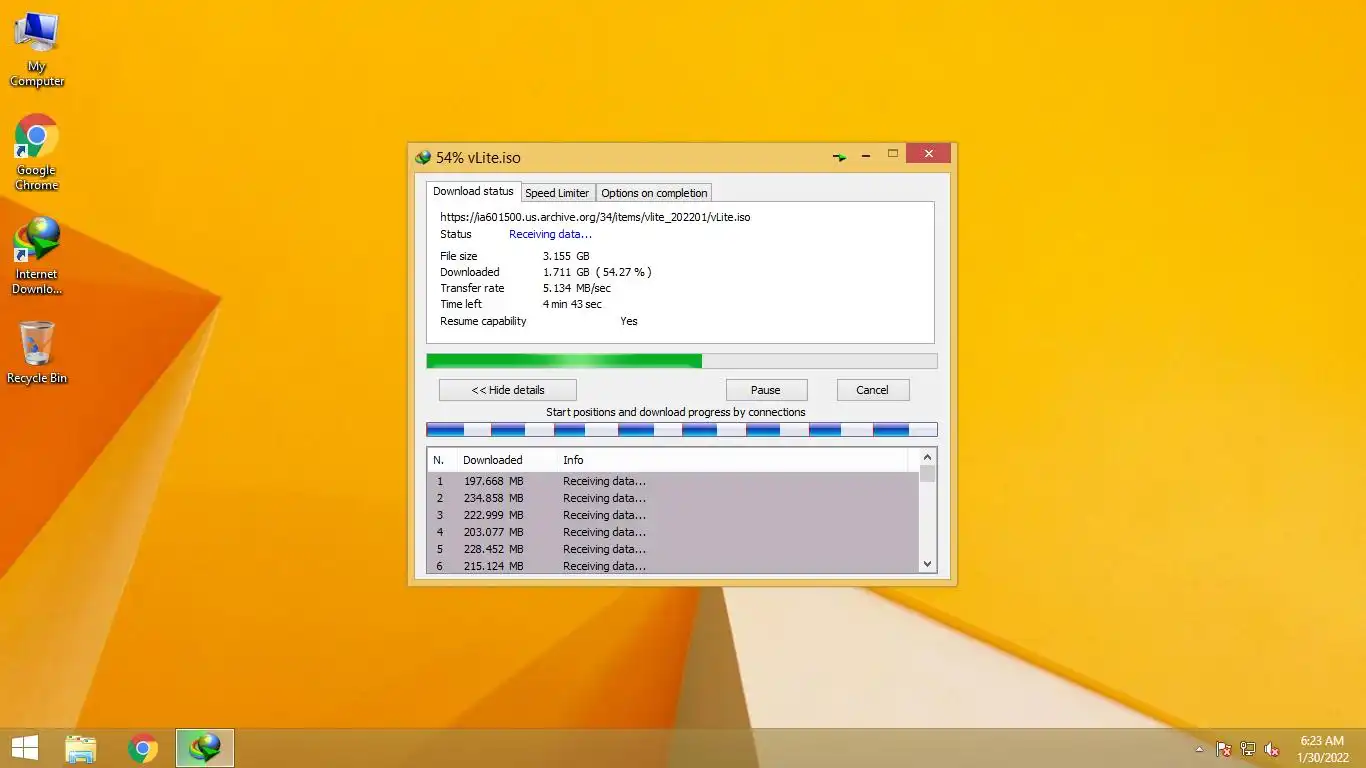Image resolution: width=1366 pixels, height=768 pixels.
Task: Click the IDM taskbar button
Action: coord(205,748)
